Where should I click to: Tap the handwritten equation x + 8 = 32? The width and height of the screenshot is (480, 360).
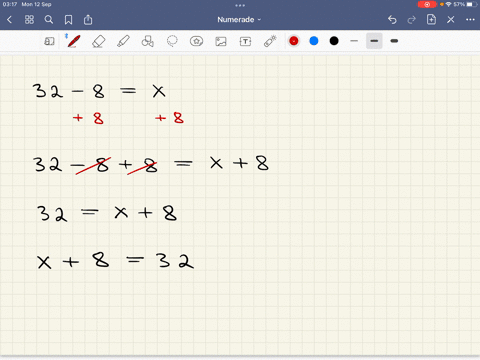[x=115, y=261]
